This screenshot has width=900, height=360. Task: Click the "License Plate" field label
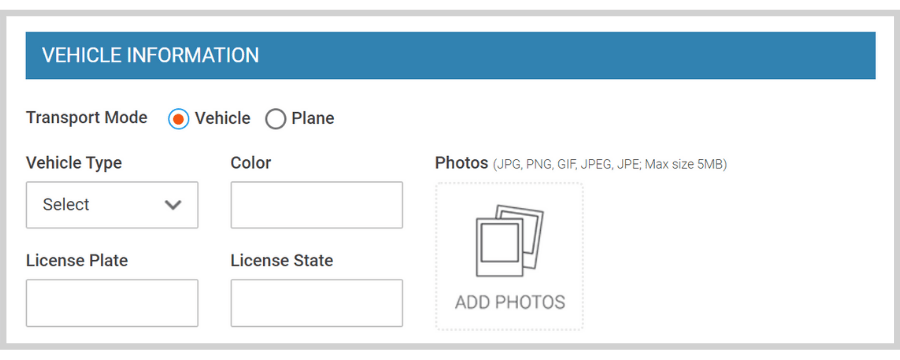click(77, 261)
